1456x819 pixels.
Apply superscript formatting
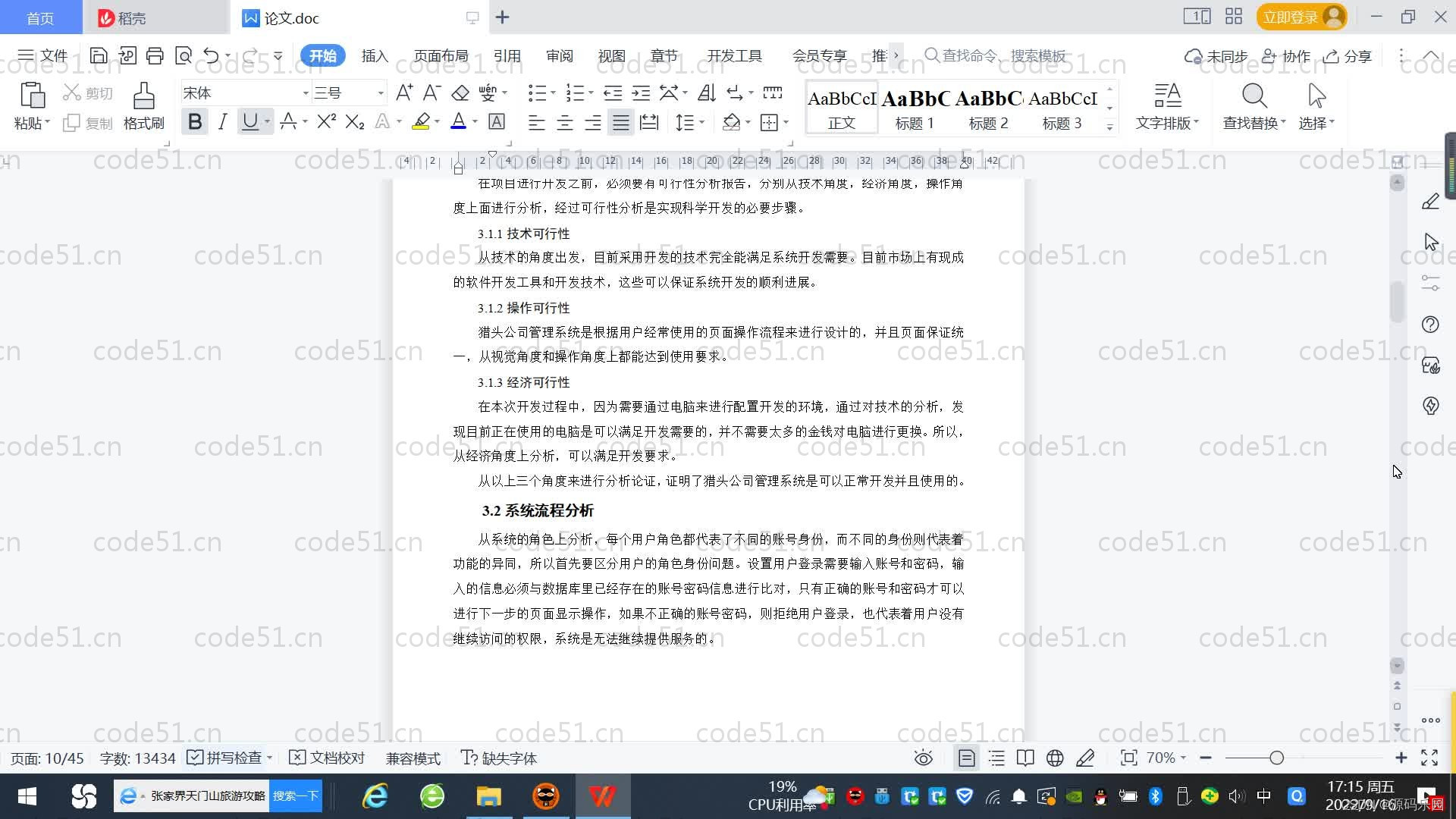[x=324, y=121]
